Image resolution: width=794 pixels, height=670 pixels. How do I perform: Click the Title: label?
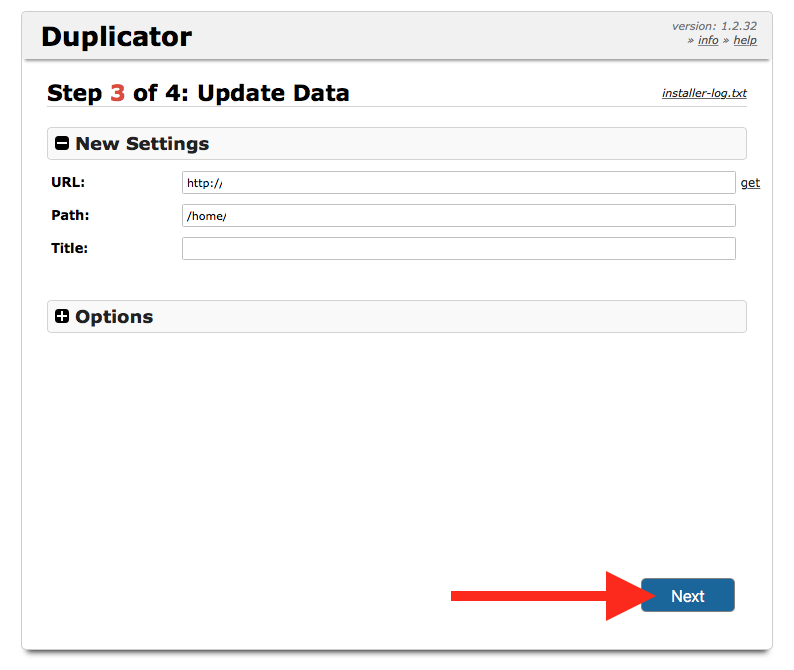coord(69,248)
